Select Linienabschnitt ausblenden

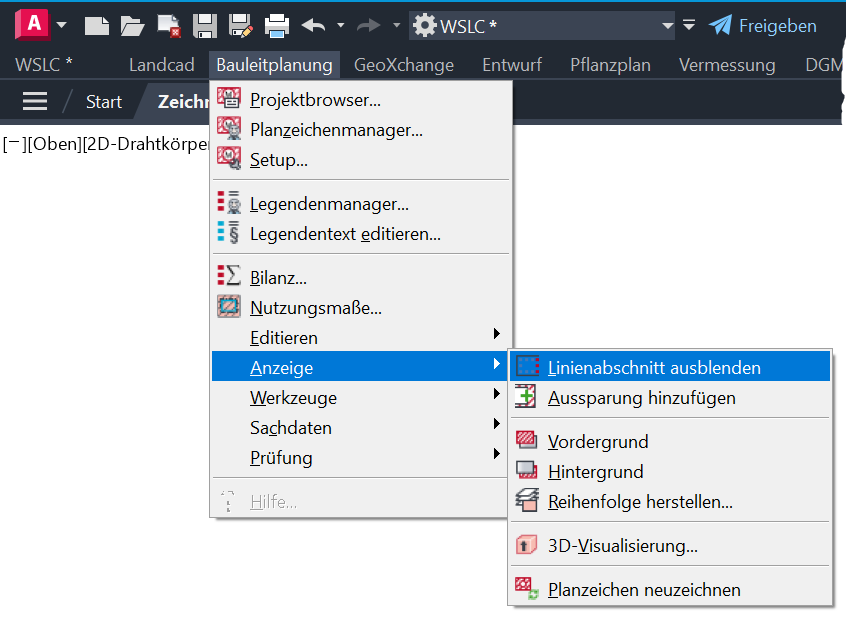(654, 368)
